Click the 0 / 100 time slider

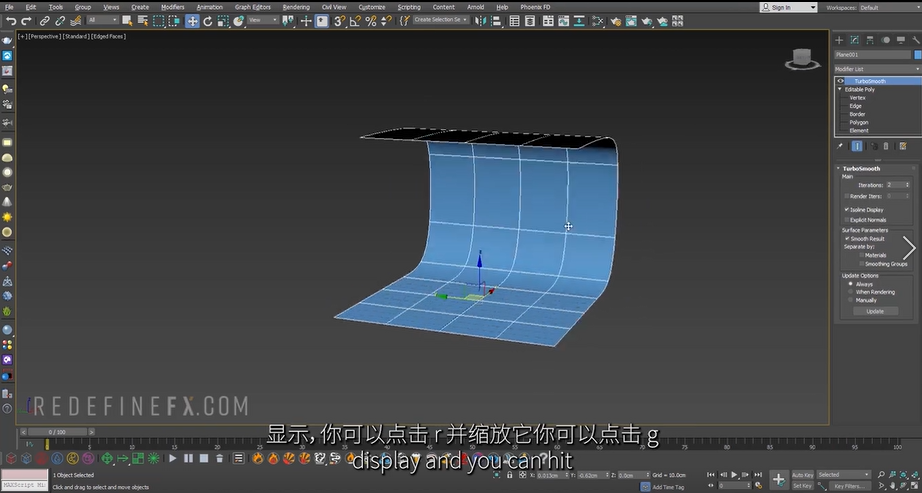58,432
